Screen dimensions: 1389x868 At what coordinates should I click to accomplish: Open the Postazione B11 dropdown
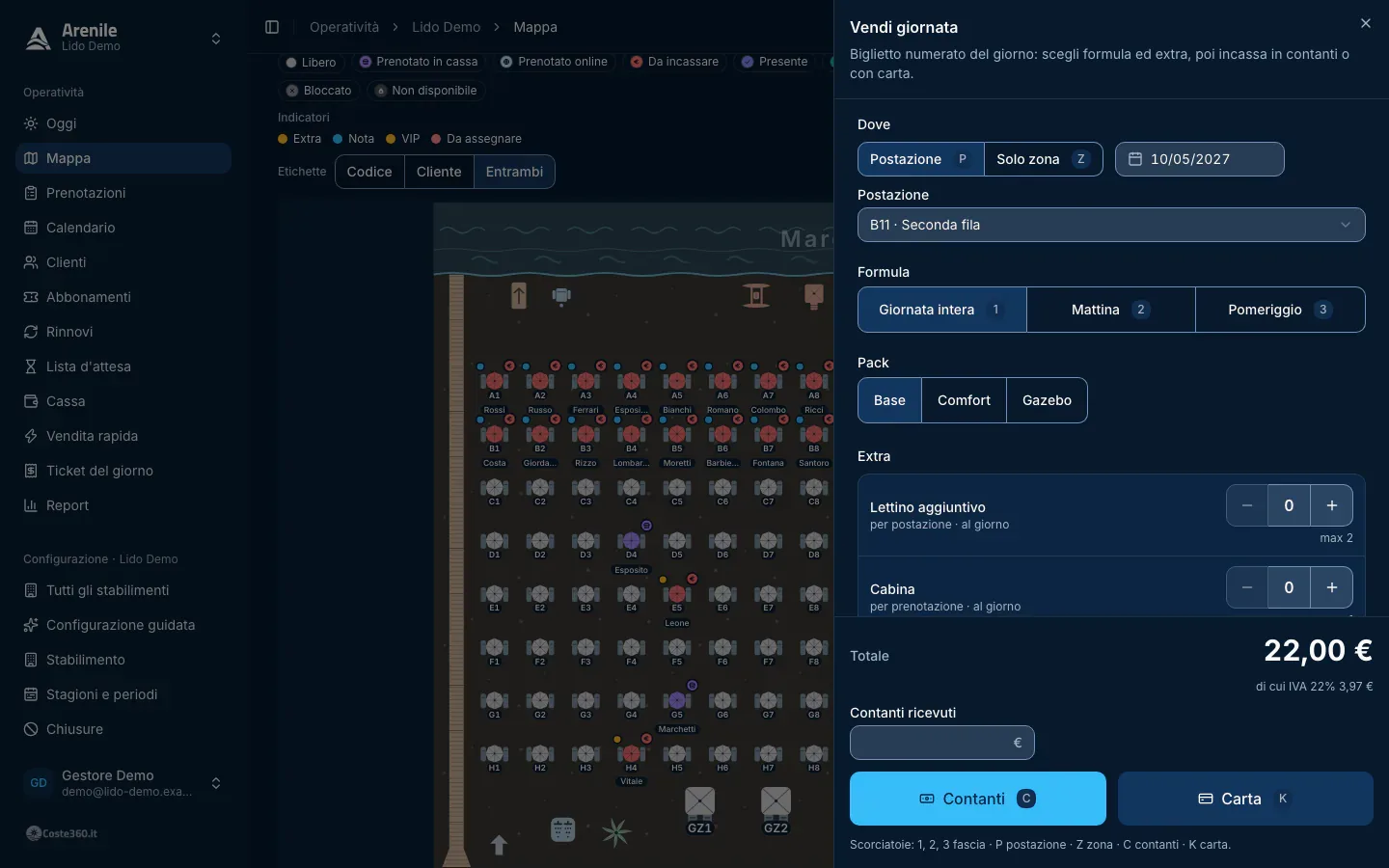click(1111, 225)
